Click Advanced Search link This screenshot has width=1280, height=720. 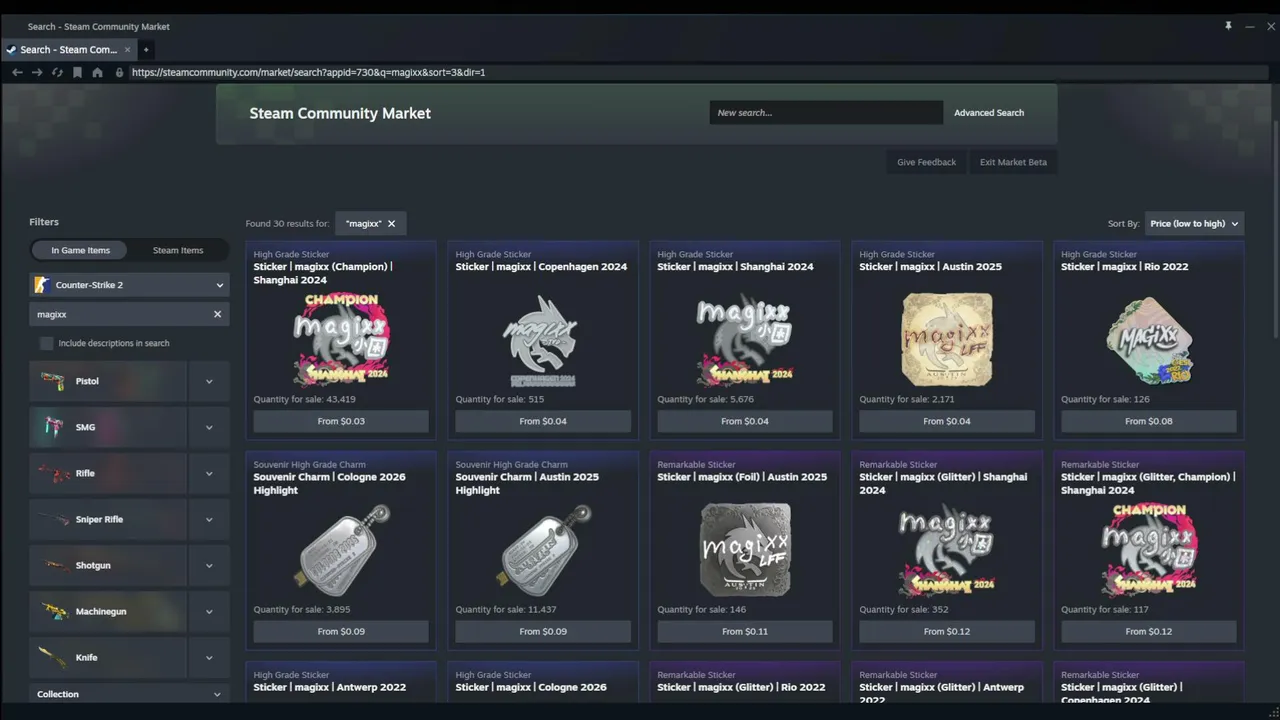click(989, 113)
